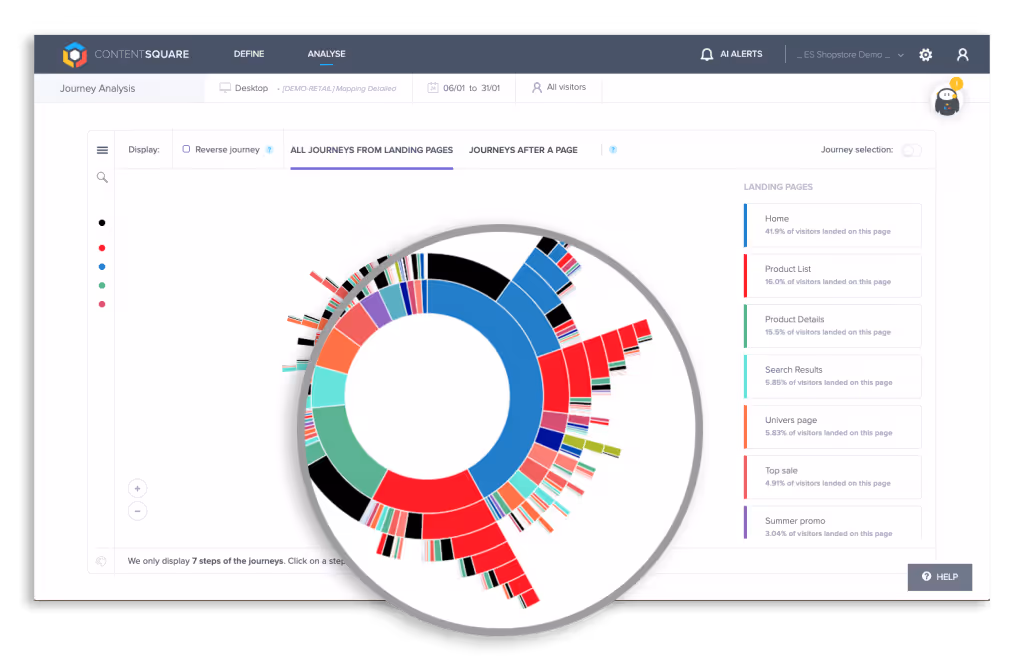Image resolution: width=1024 pixels, height=671 pixels.
Task: Select the Univers page landing page card
Action: click(x=833, y=427)
